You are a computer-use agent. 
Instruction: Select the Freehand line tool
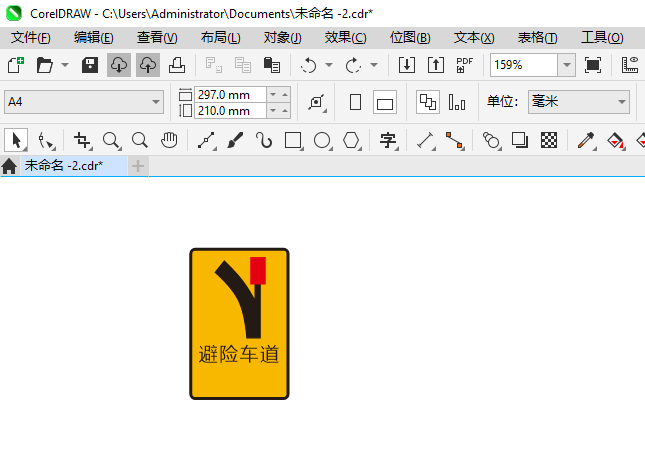coord(206,141)
